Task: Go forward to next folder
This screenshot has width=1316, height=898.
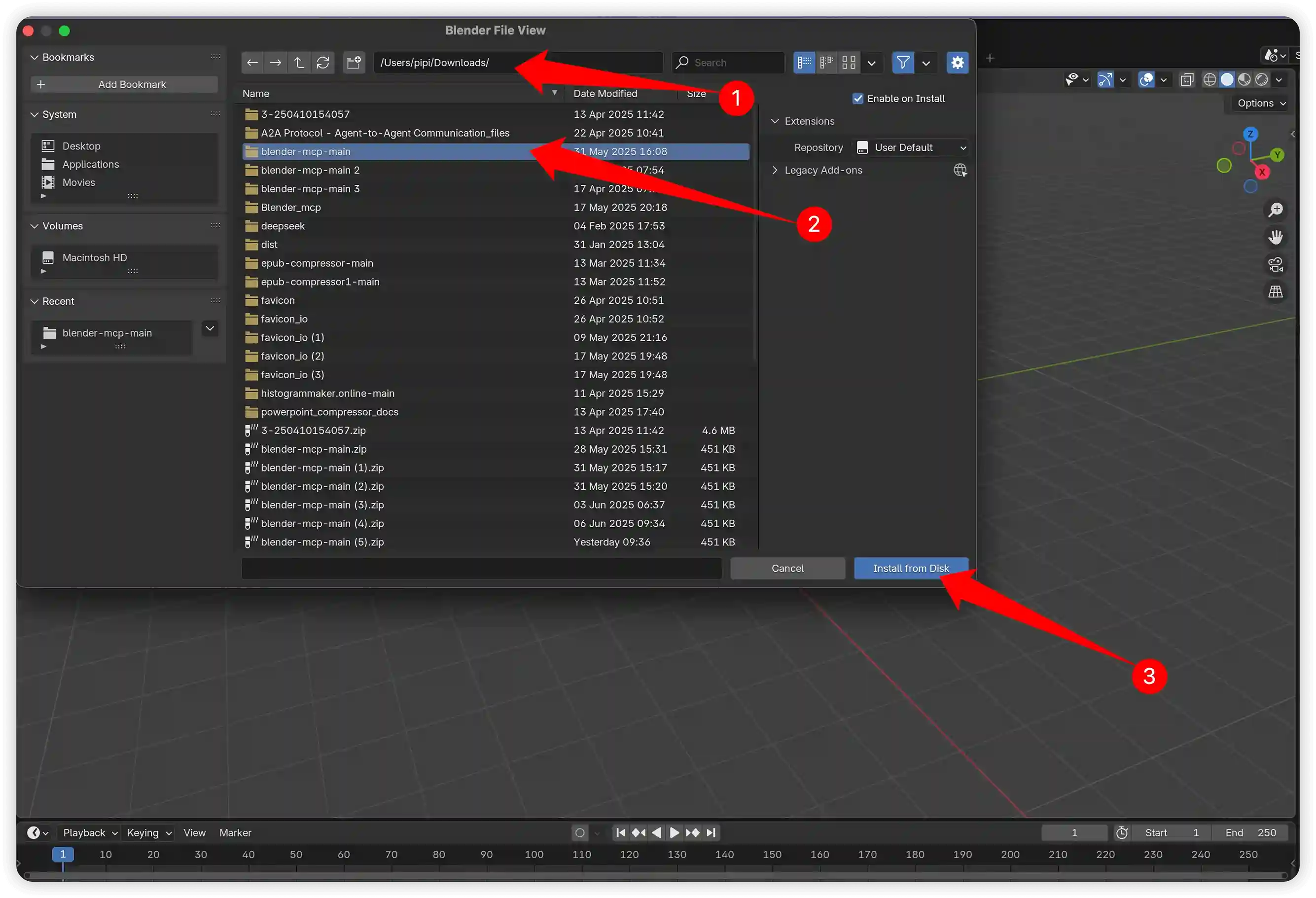Action: pyautogui.click(x=276, y=63)
